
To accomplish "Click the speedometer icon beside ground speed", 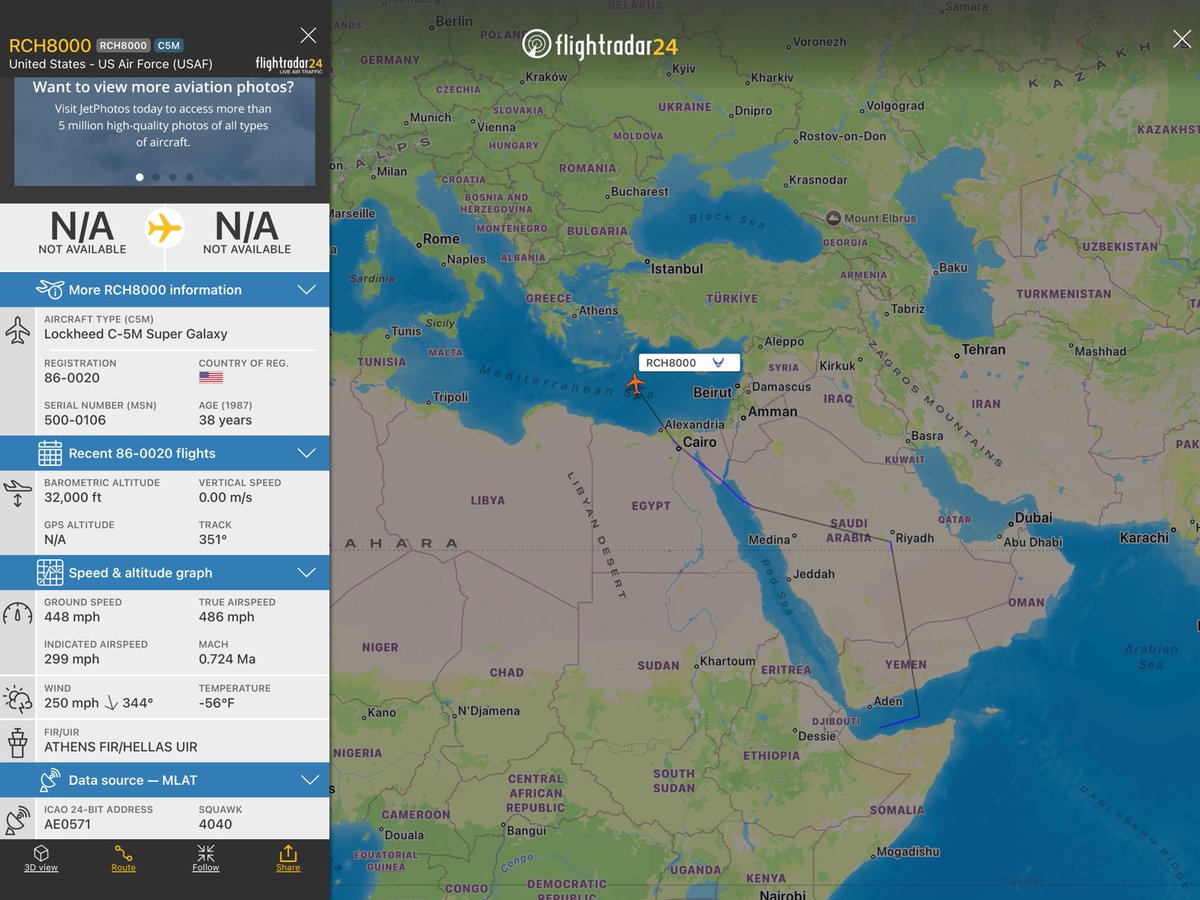I will (x=18, y=613).
